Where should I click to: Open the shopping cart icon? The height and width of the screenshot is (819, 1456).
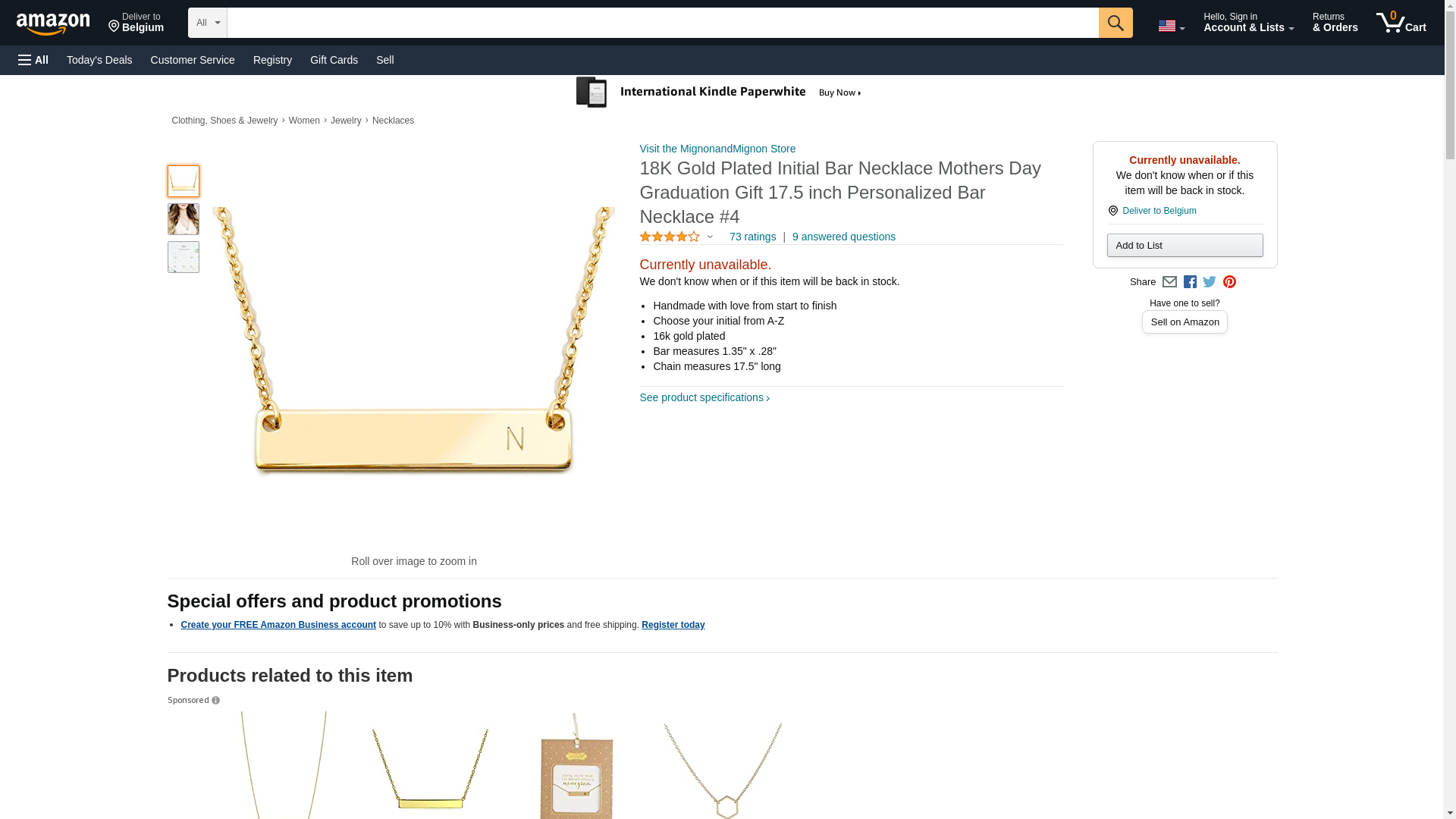1401,23
